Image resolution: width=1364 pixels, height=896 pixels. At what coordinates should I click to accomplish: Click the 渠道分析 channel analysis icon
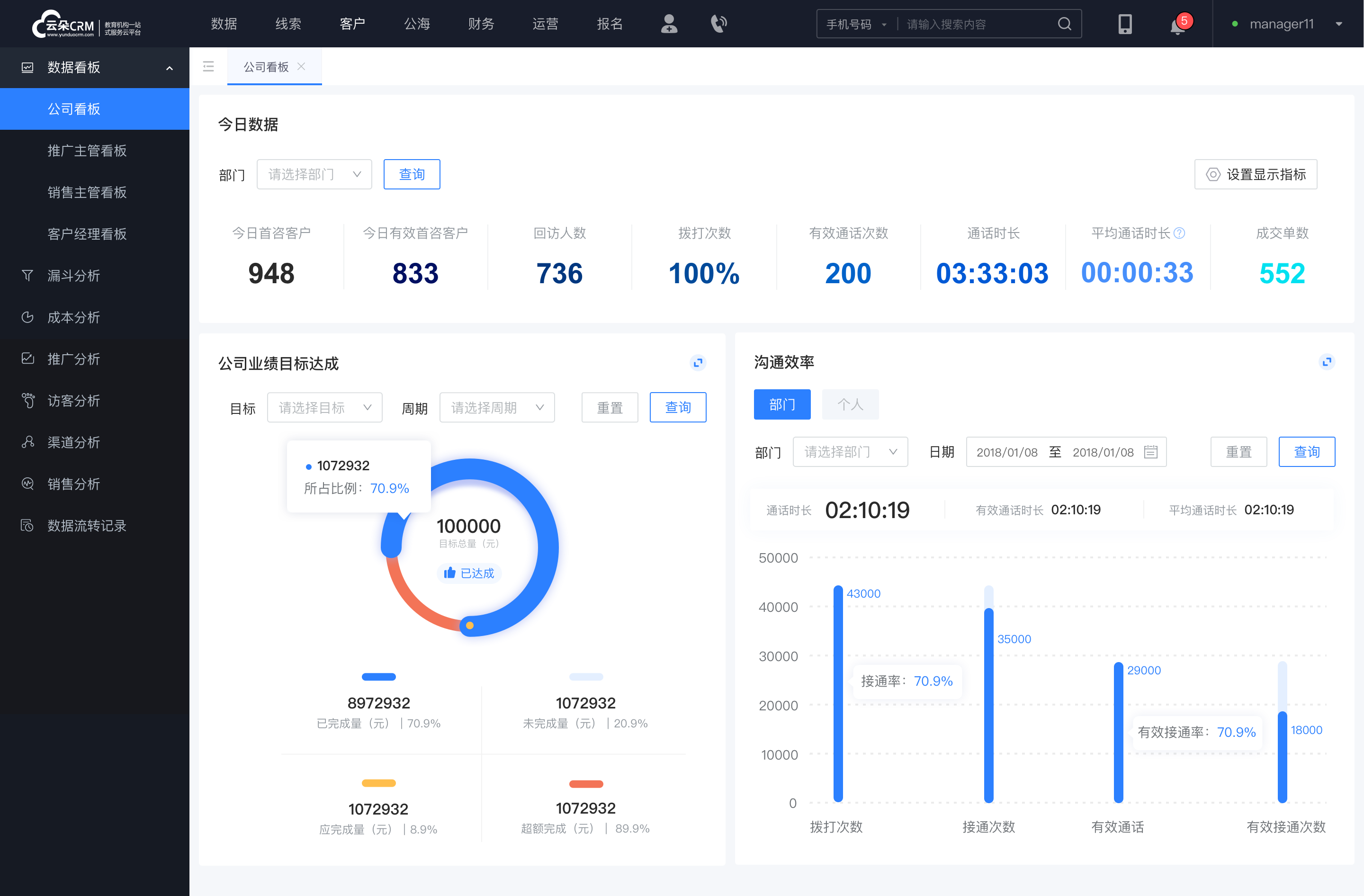click(x=28, y=440)
